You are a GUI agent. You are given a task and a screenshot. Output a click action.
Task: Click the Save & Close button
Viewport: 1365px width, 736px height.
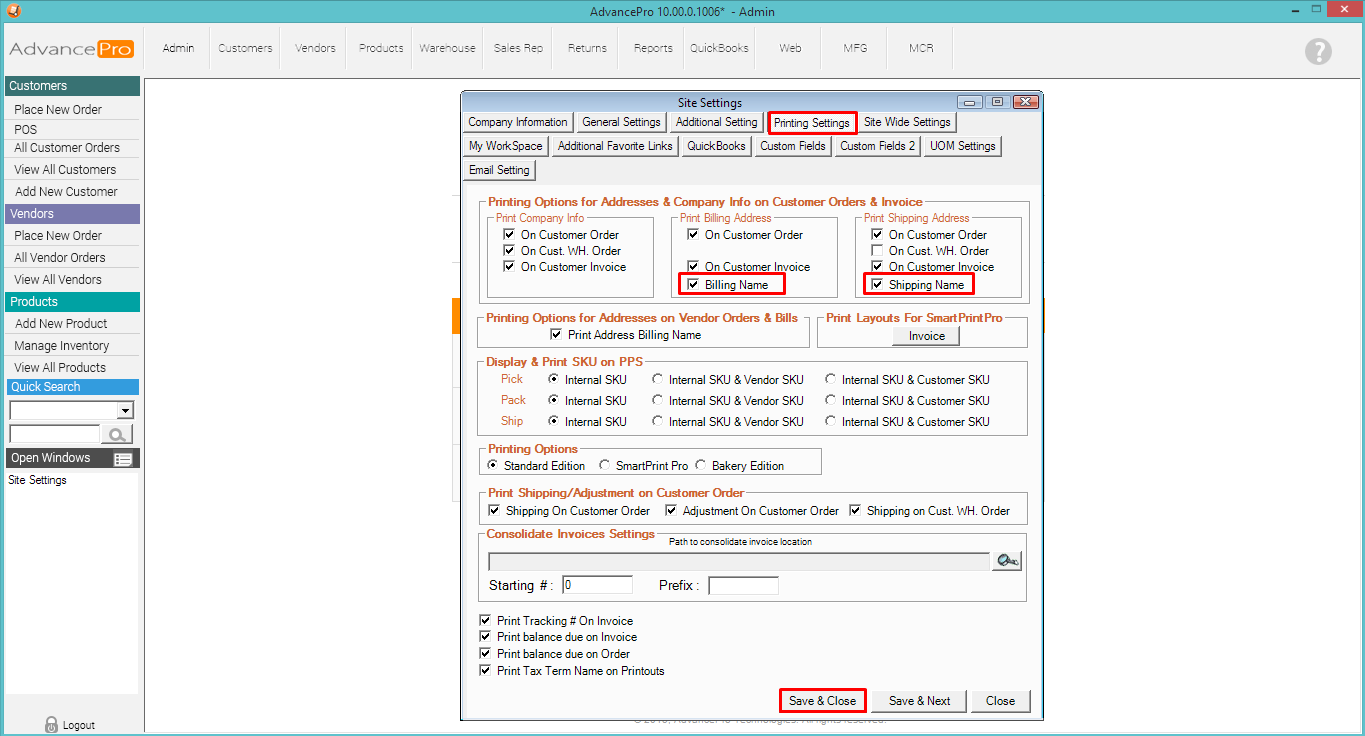tap(822, 701)
